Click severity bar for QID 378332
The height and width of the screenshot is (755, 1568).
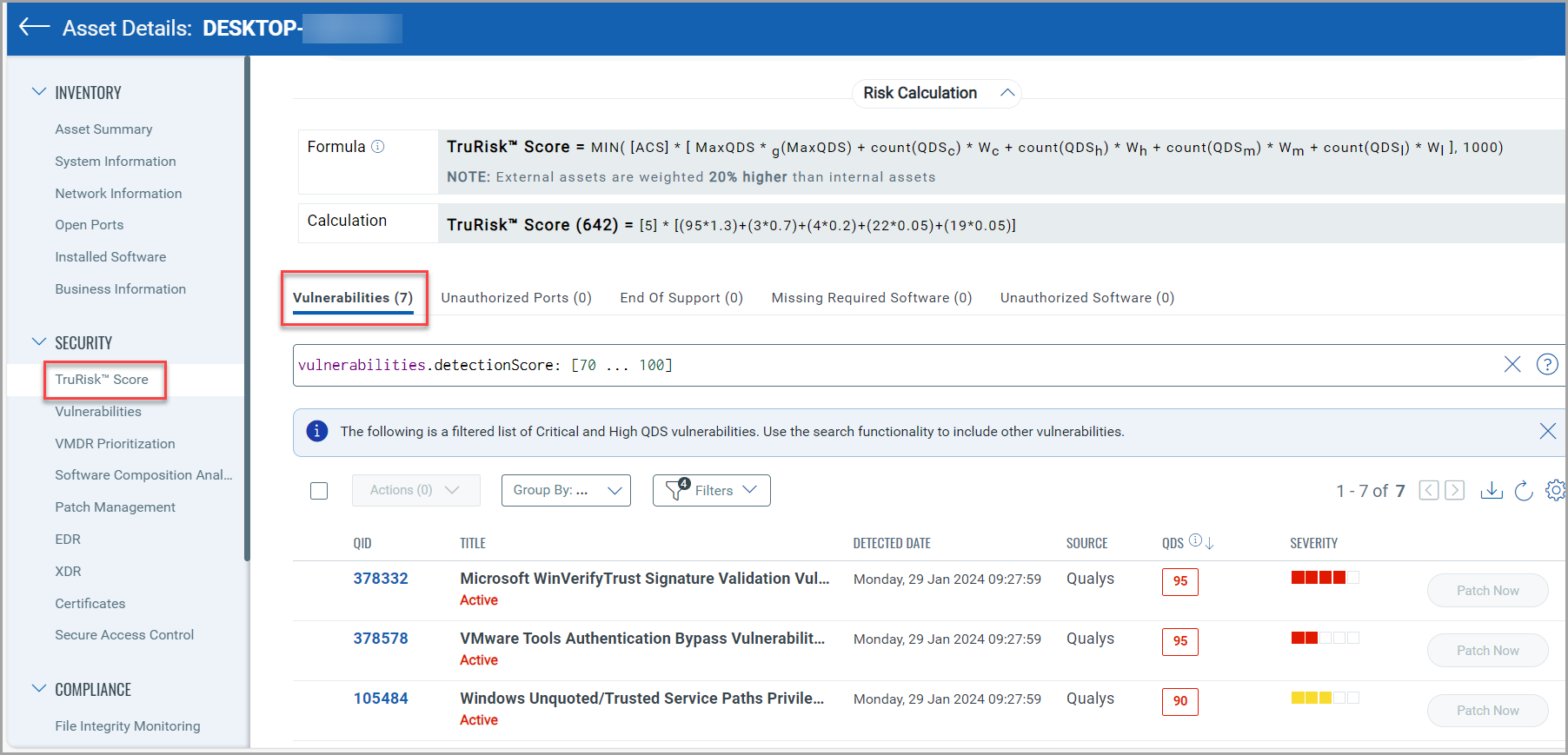coord(1325,577)
